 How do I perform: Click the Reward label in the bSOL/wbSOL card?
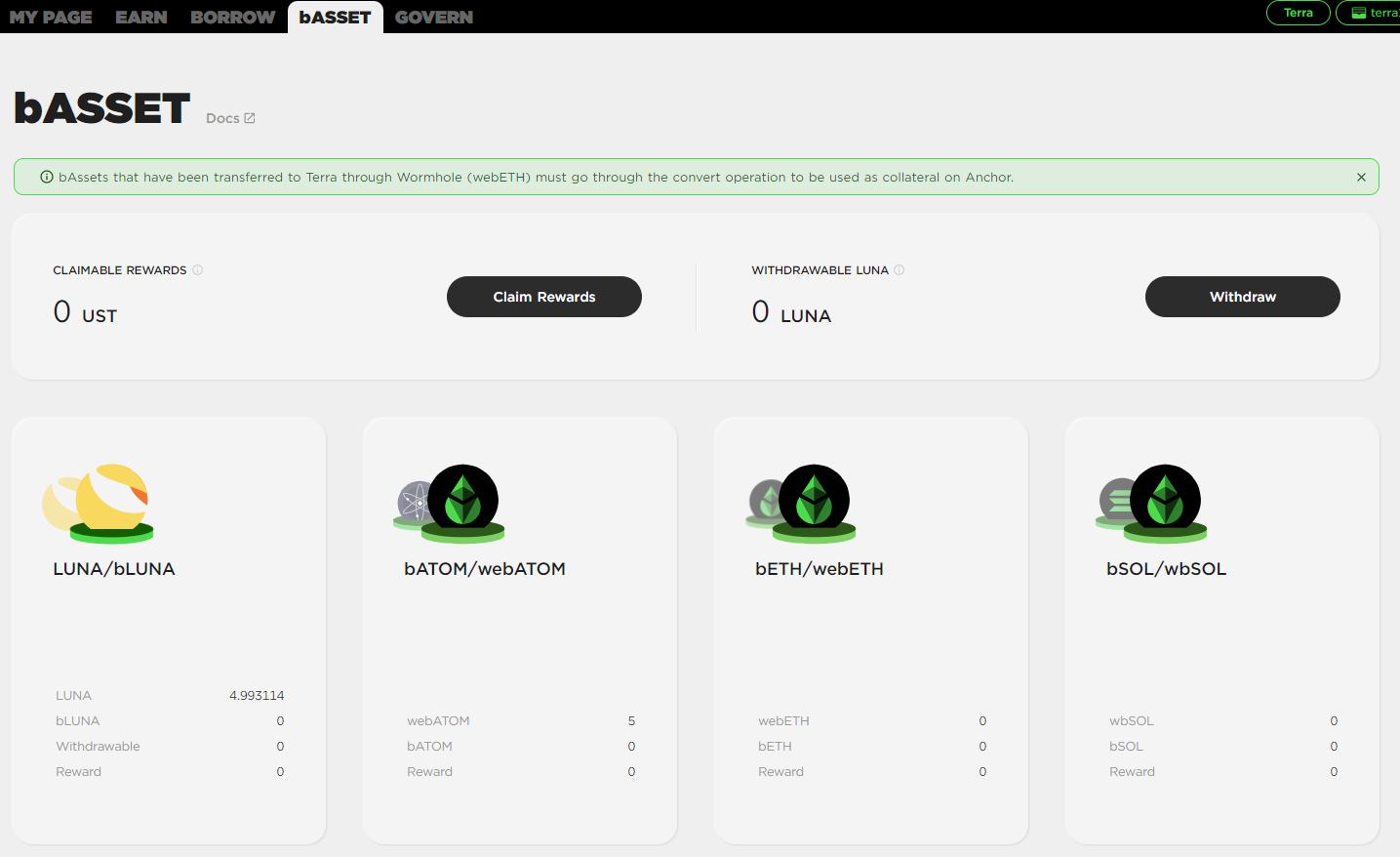[1133, 772]
